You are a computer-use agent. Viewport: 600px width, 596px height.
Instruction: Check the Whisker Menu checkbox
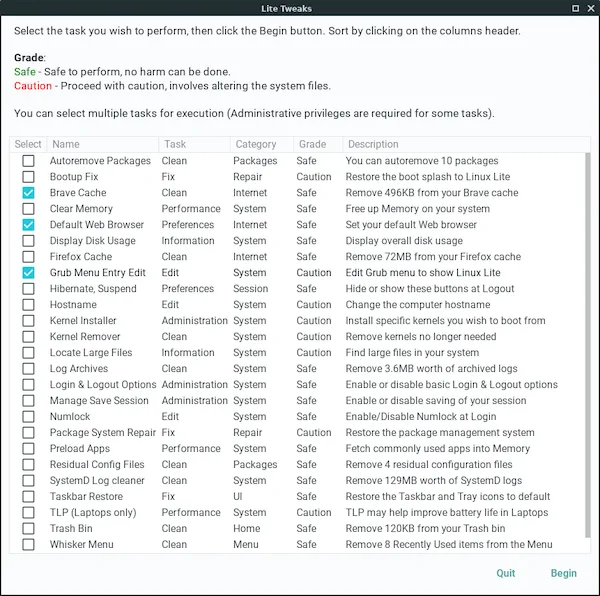point(28,544)
